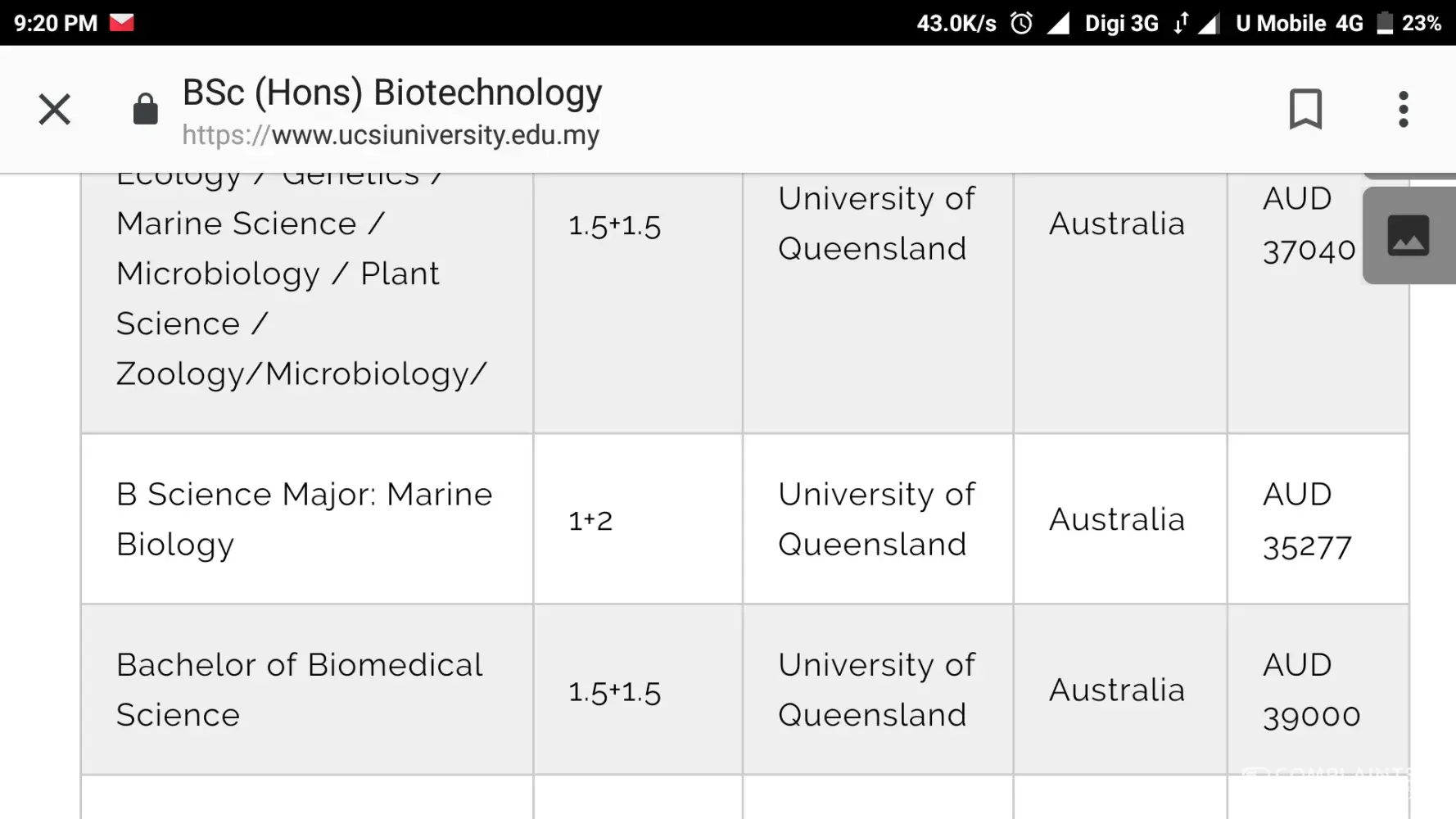Tap the 1+2 duration cell
The image size is (1456, 819).
(x=590, y=521)
